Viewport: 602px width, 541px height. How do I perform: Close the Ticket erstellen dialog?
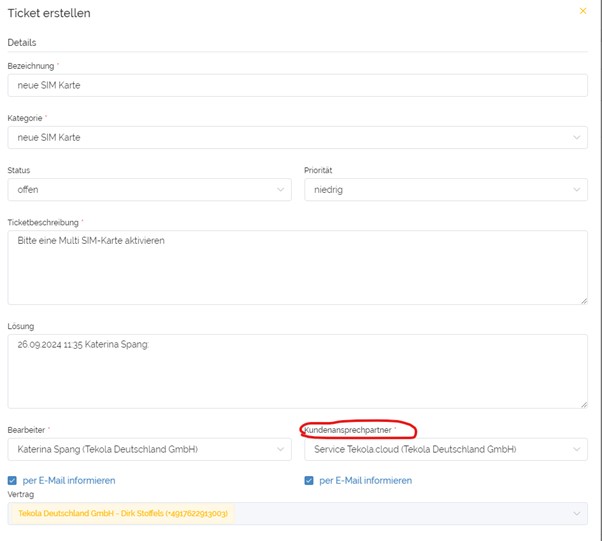[x=583, y=11]
